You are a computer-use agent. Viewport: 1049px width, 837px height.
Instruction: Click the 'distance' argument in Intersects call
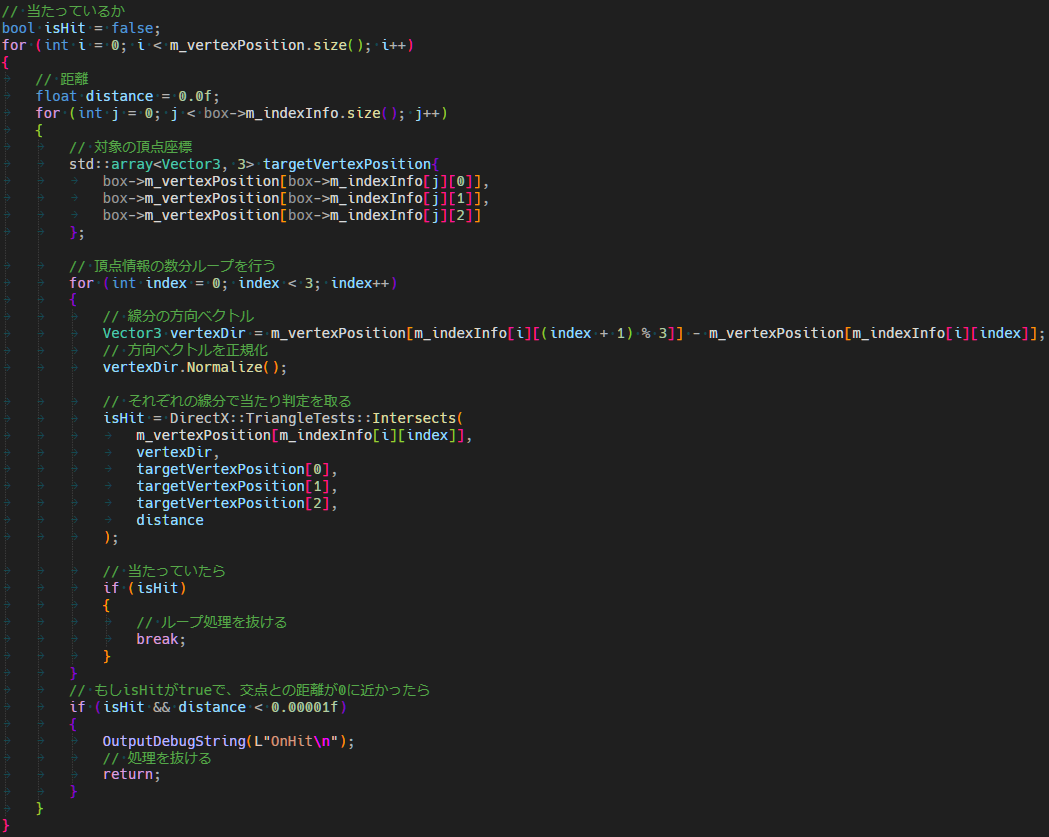(x=170, y=520)
